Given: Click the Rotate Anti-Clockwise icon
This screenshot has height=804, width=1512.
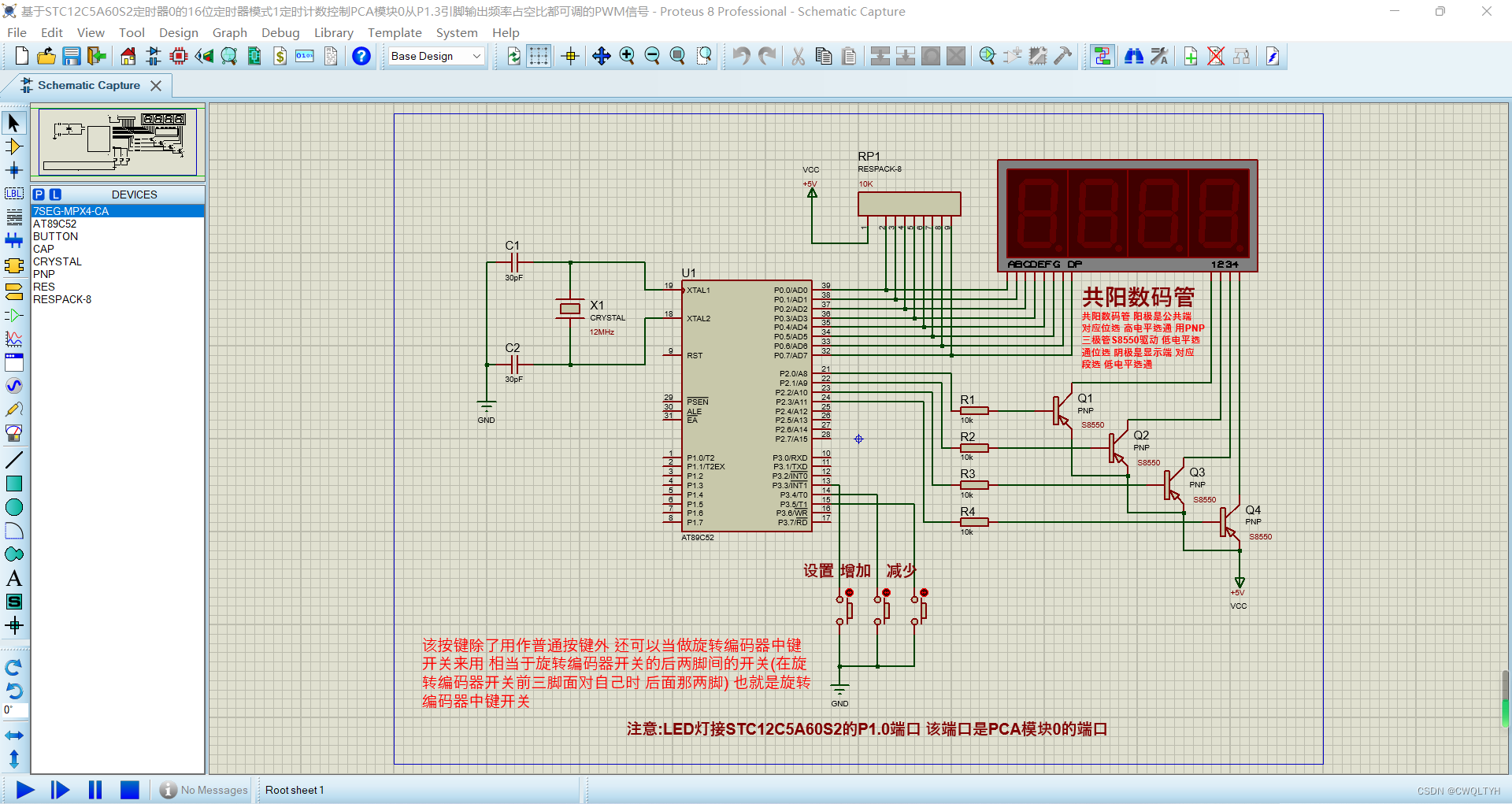Looking at the screenshot, I should [14, 691].
